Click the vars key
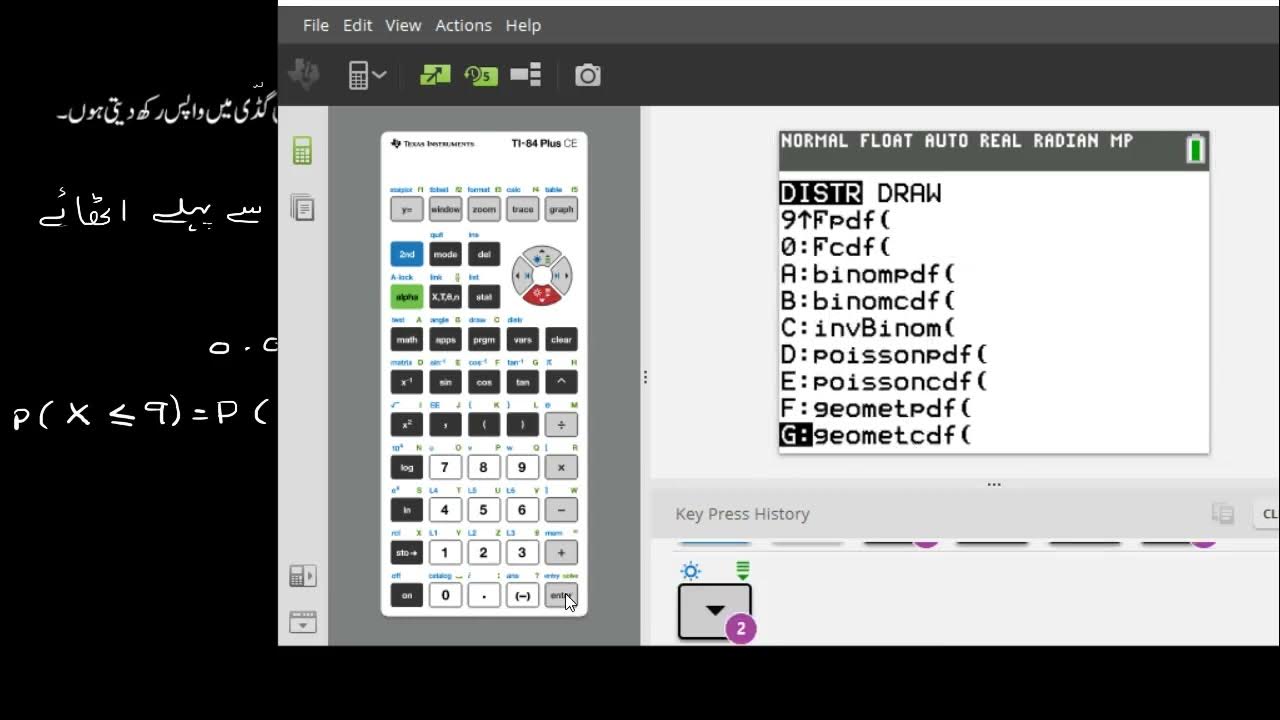This screenshot has width=1280, height=720. click(x=522, y=340)
